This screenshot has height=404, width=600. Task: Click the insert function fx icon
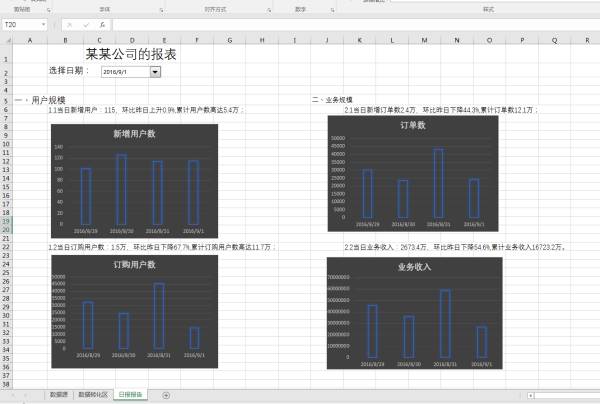point(102,25)
